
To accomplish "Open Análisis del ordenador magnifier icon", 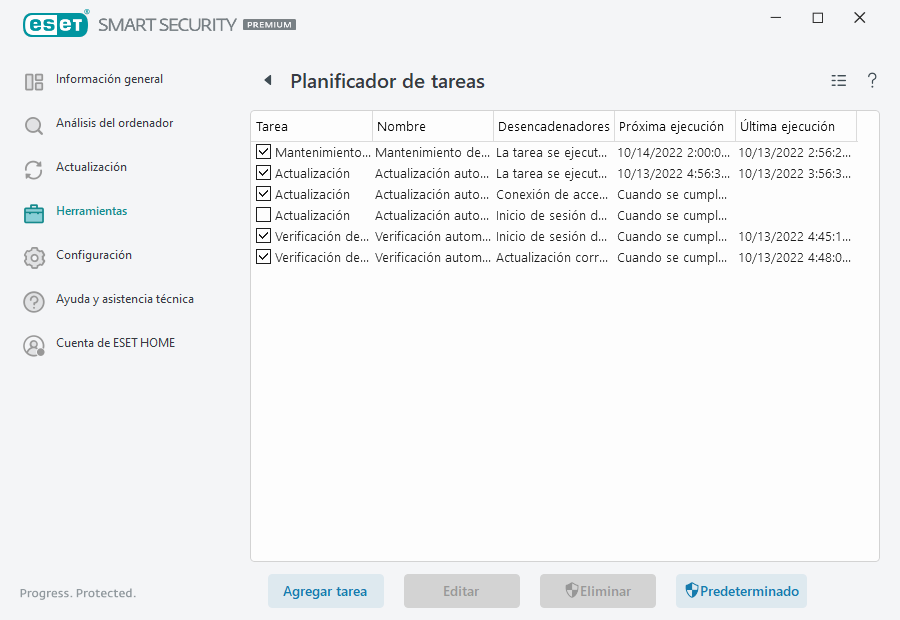I will pyautogui.click(x=33, y=123).
